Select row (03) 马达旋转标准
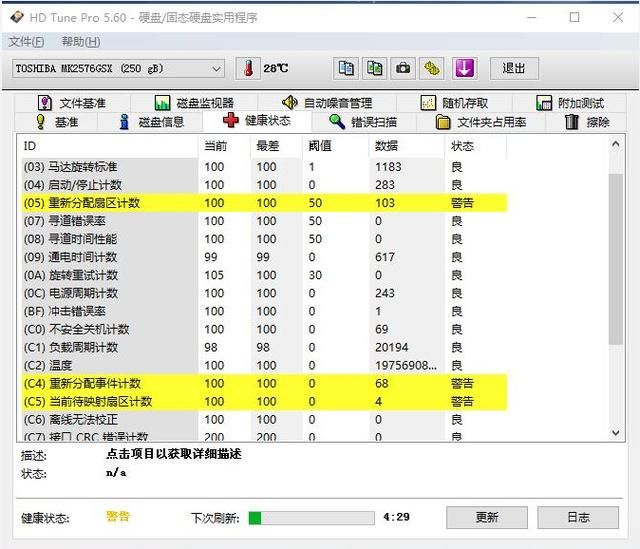This screenshot has width=640, height=549. click(264, 167)
